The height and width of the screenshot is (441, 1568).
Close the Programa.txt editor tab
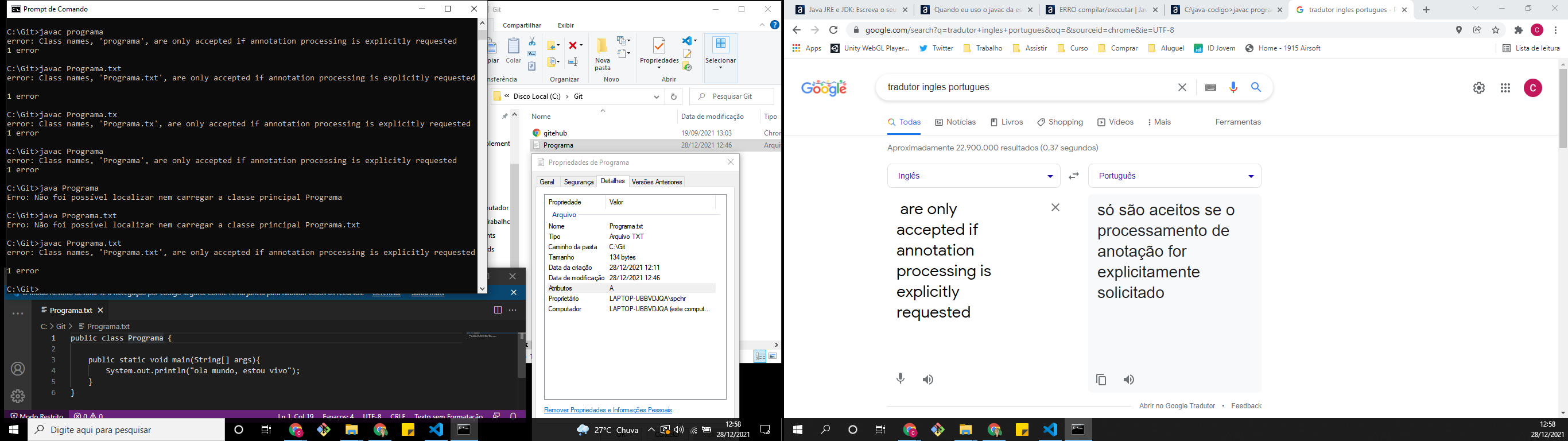point(101,310)
